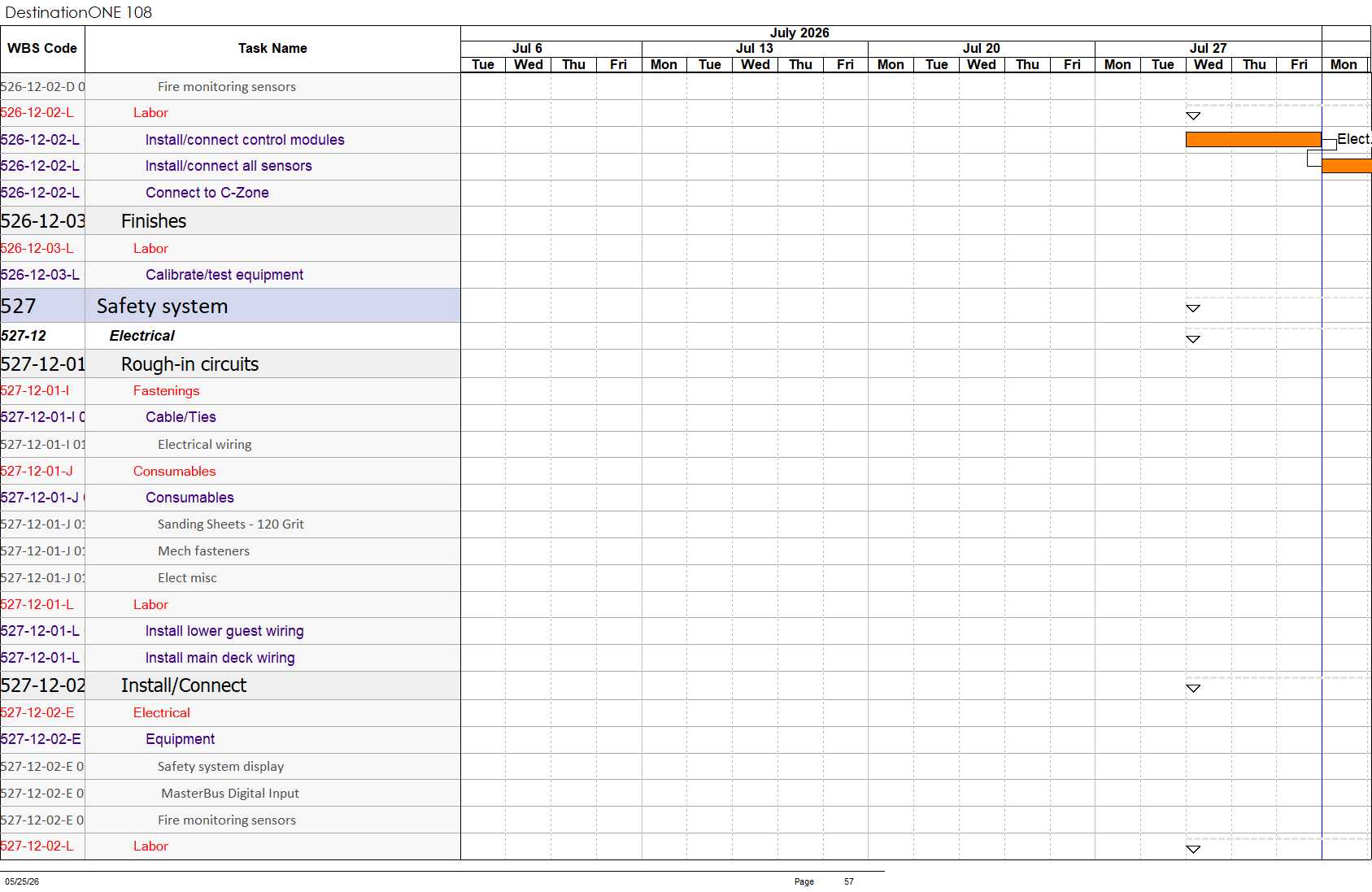Select the Install main deck wiring task
Image resolution: width=1372 pixels, height=892 pixels.
pyautogui.click(x=220, y=658)
